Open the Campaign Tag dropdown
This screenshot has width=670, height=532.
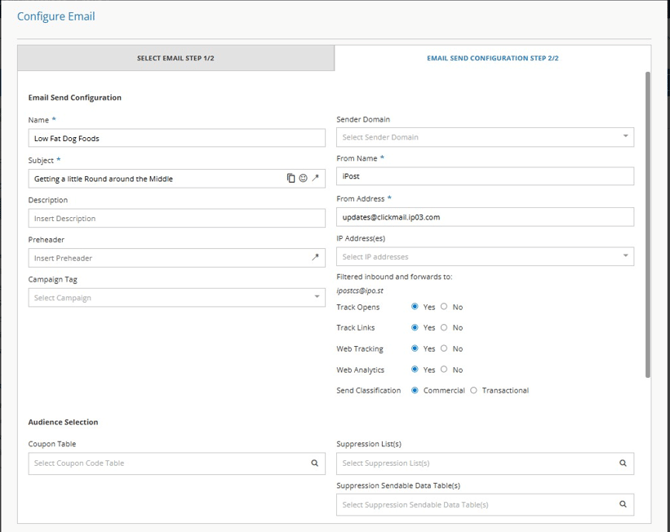coord(176,297)
